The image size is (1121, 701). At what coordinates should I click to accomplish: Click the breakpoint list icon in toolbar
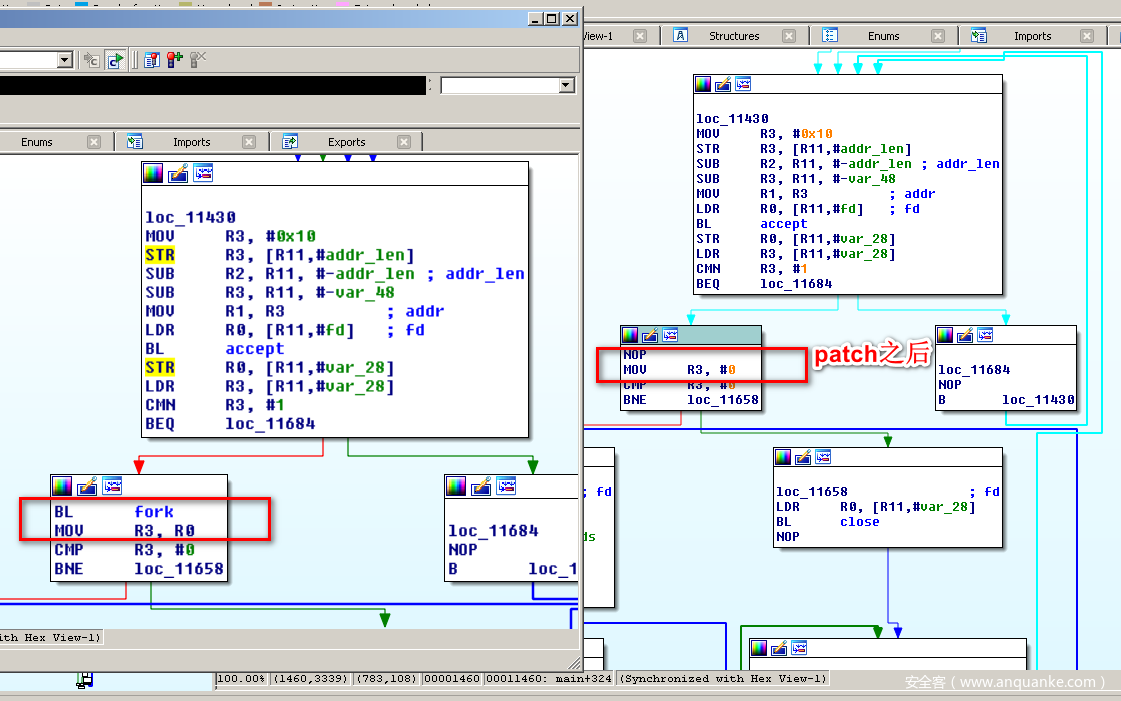tap(152, 60)
